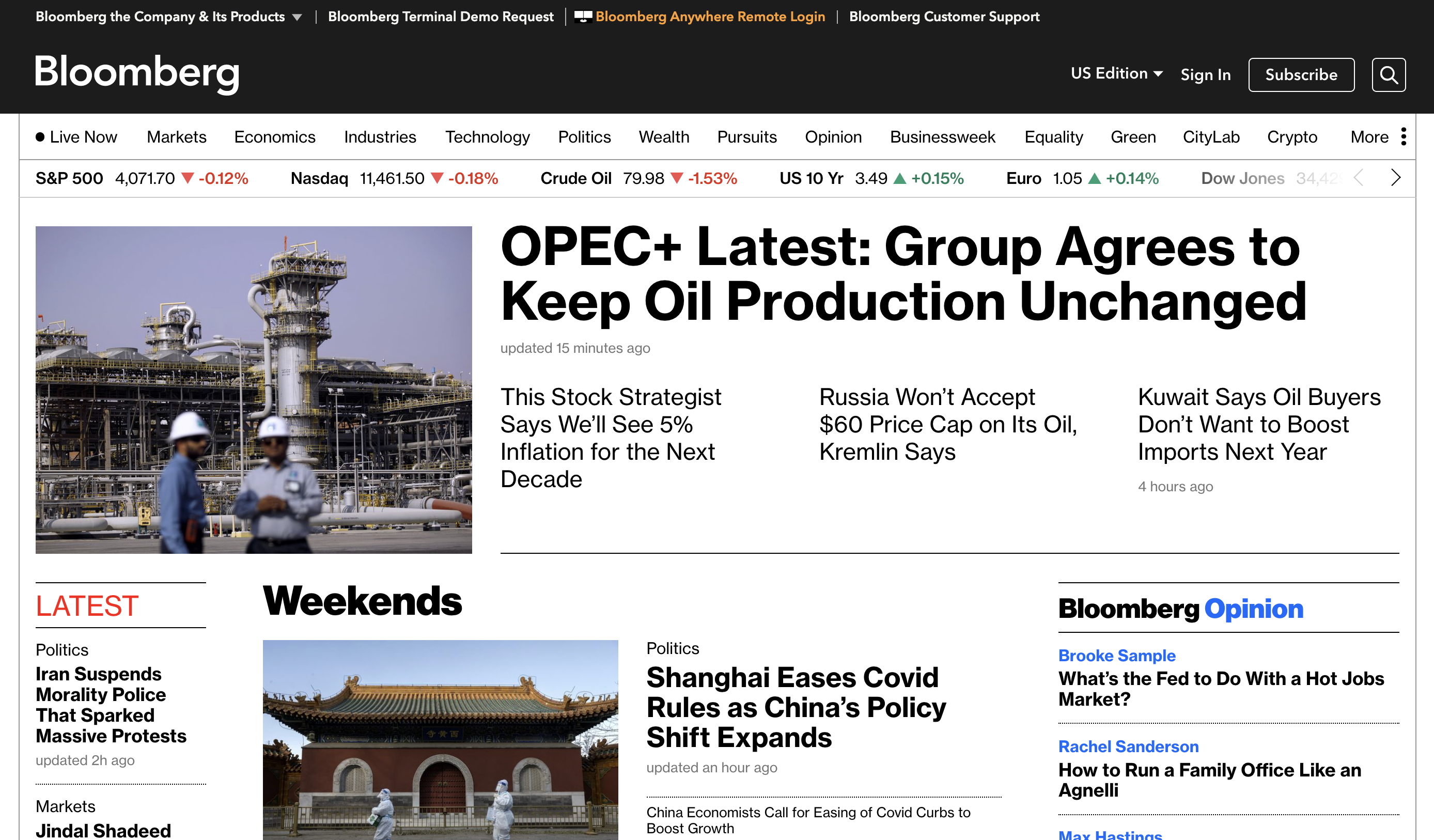1434x840 pixels.
Task: Expand Bloomberg the Company & Its Products
Action: [x=168, y=17]
